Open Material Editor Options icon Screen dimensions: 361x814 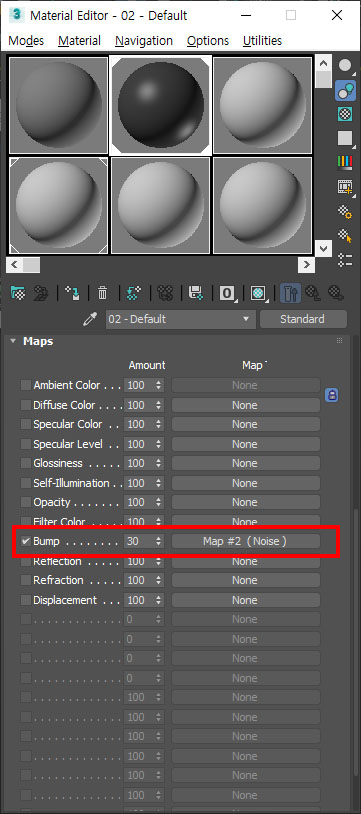pos(345,211)
